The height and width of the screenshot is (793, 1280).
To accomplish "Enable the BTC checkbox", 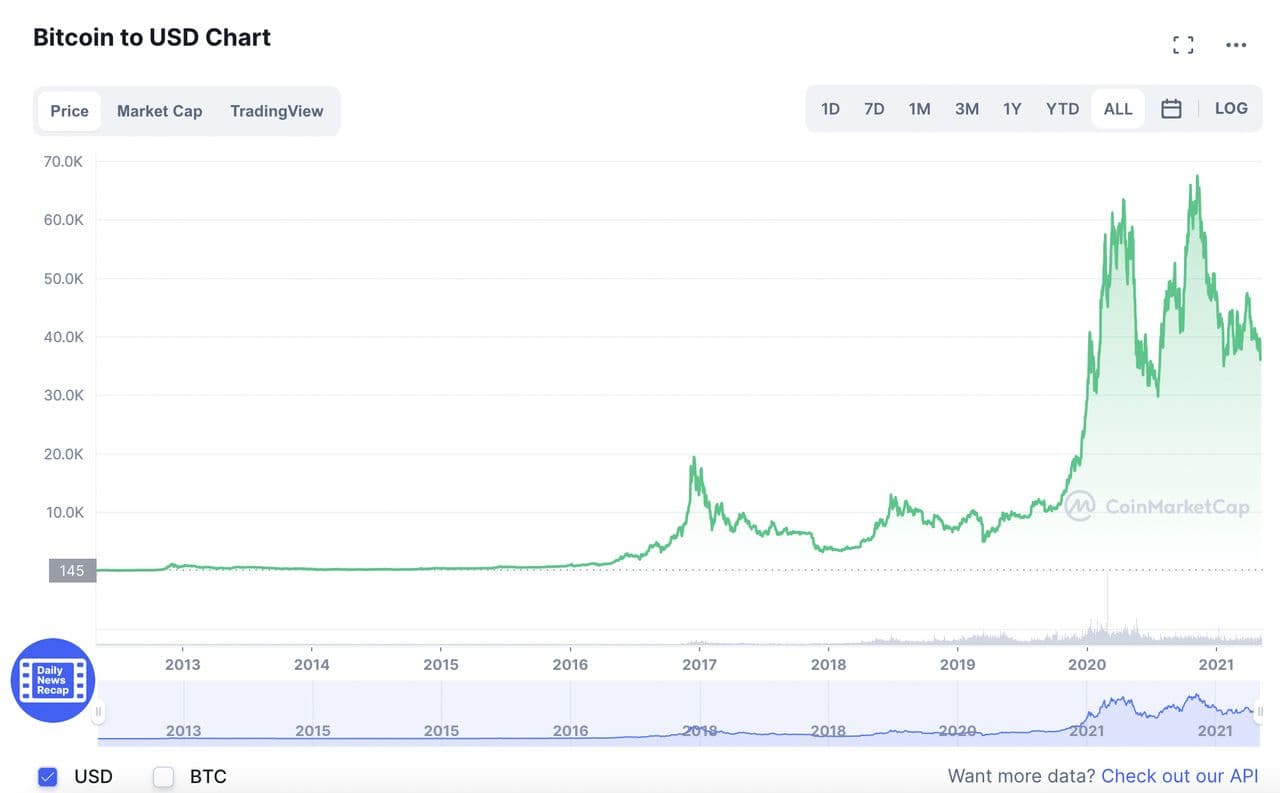I will point(163,776).
